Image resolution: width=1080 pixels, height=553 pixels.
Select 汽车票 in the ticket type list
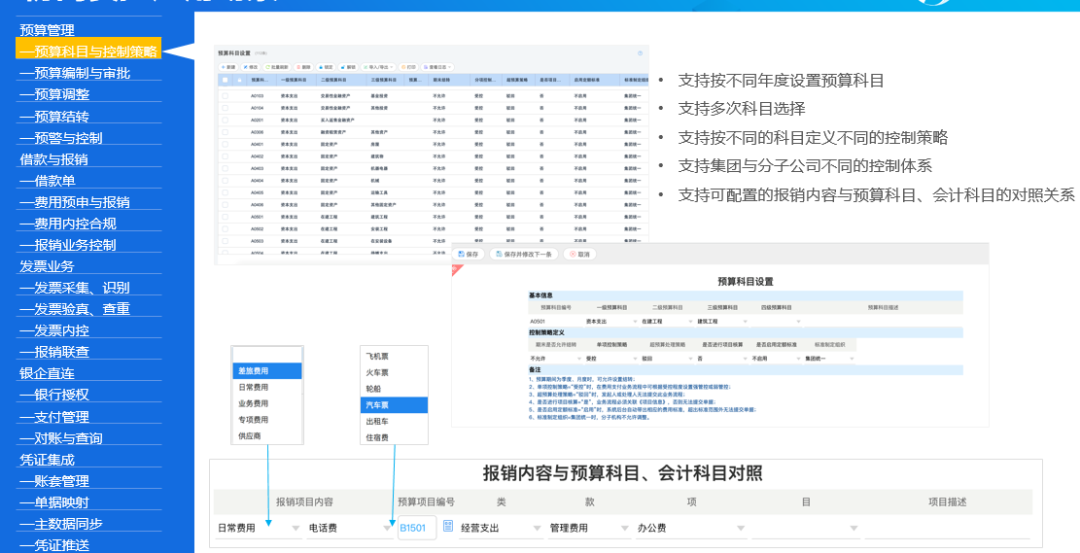tap(394, 405)
